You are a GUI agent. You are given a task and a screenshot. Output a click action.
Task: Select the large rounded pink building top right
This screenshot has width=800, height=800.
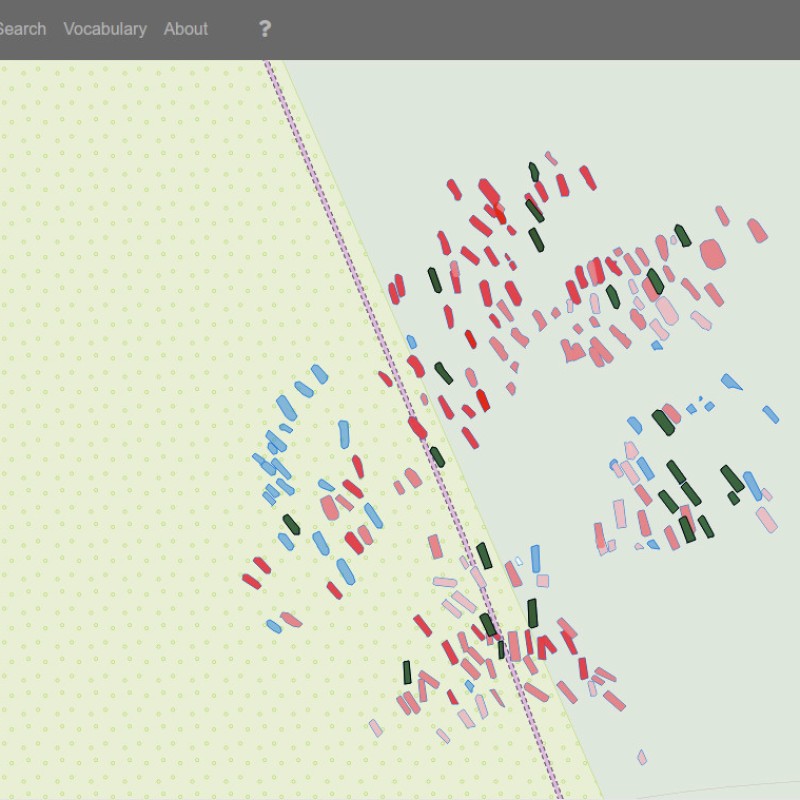[712, 252]
